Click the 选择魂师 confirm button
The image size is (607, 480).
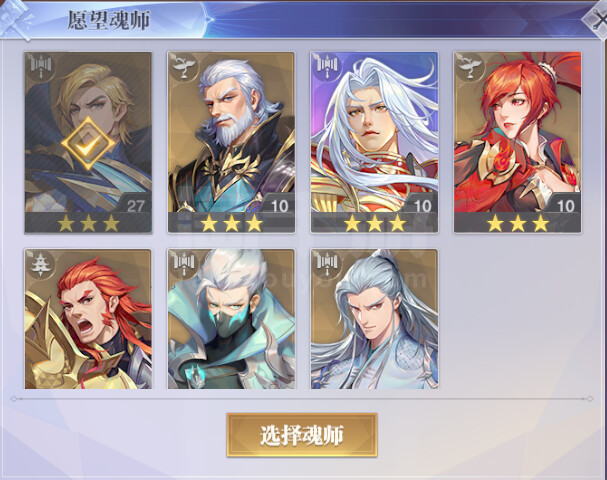pyautogui.click(x=302, y=435)
